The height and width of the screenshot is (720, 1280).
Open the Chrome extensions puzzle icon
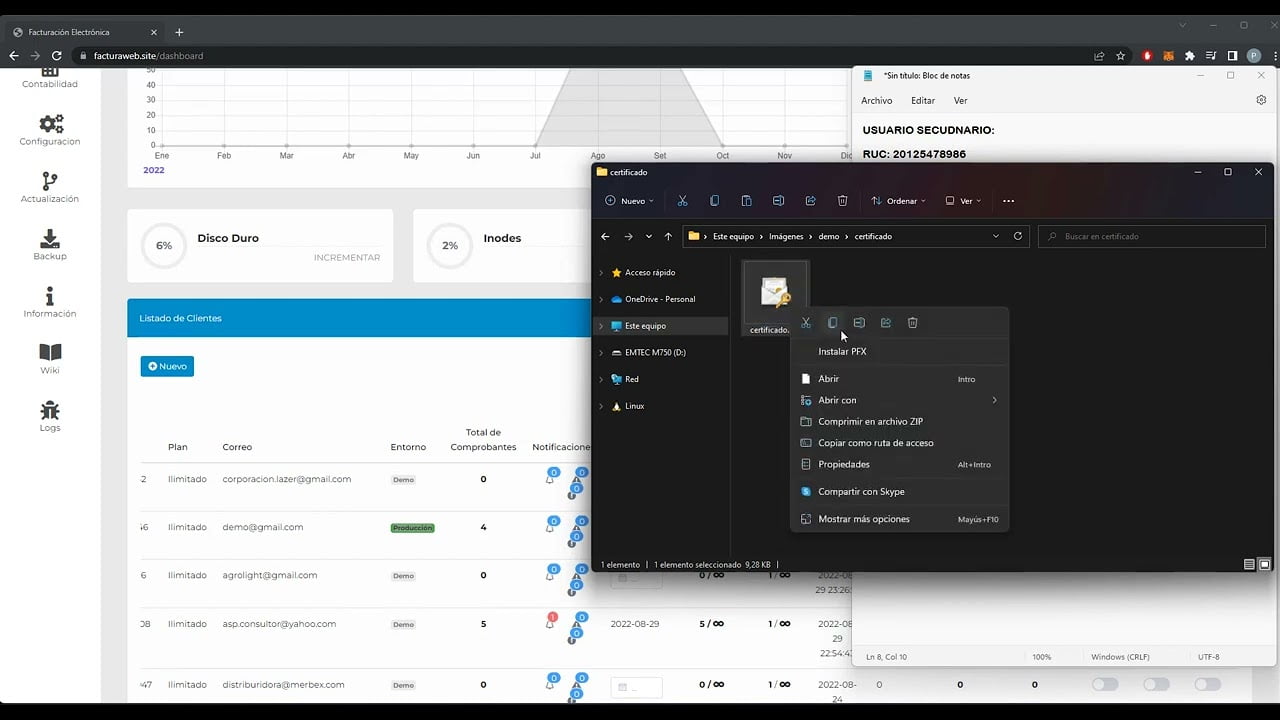point(1189,56)
